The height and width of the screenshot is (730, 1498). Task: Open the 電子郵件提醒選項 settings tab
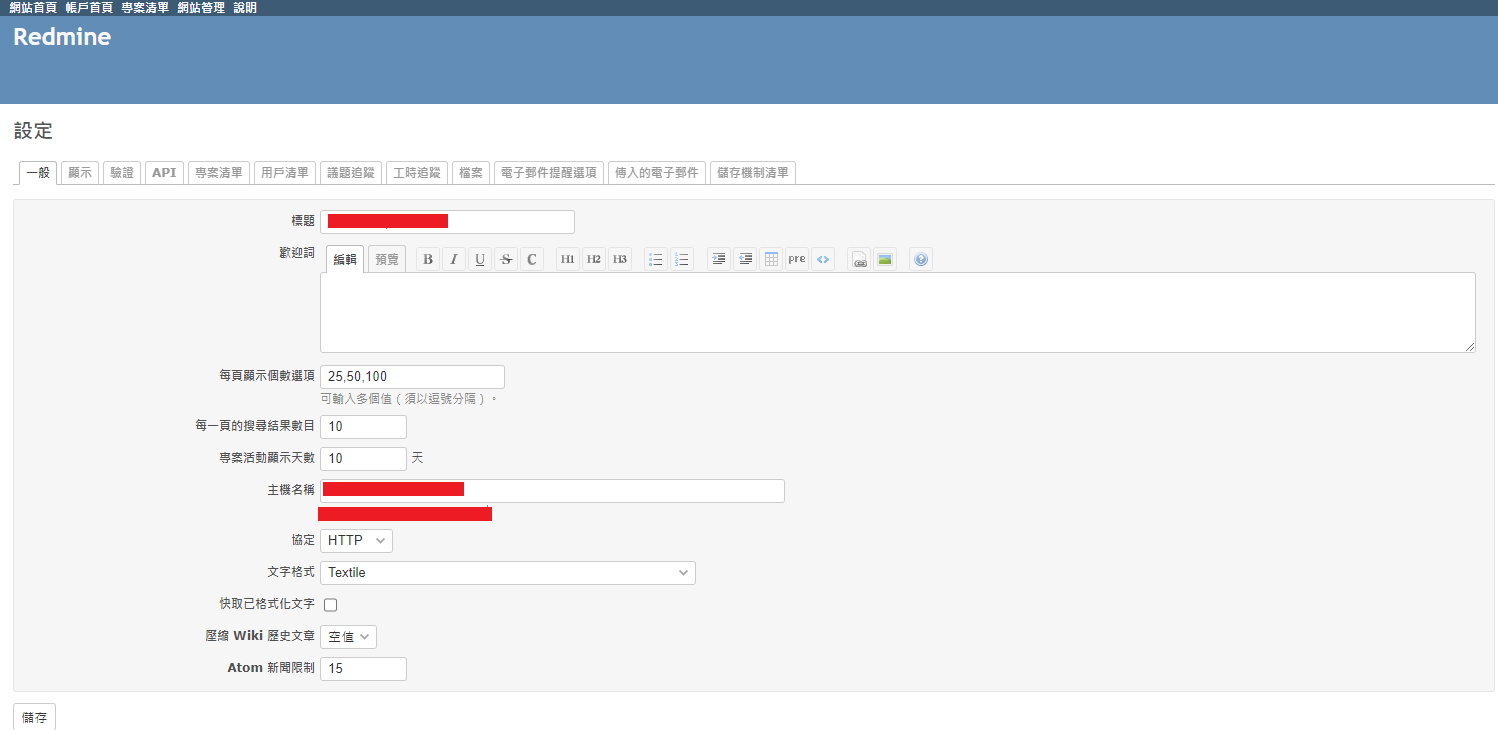pyautogui.click(x=549, y=173)
